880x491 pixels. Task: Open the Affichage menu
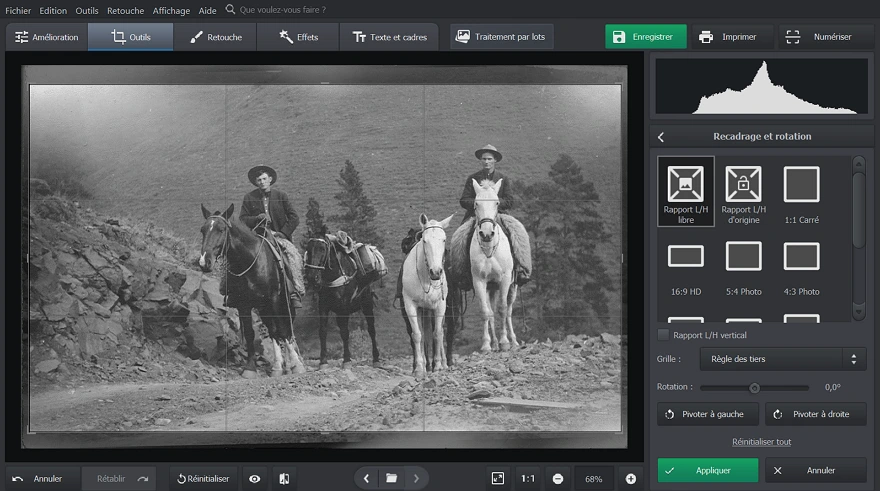point(171,10)
